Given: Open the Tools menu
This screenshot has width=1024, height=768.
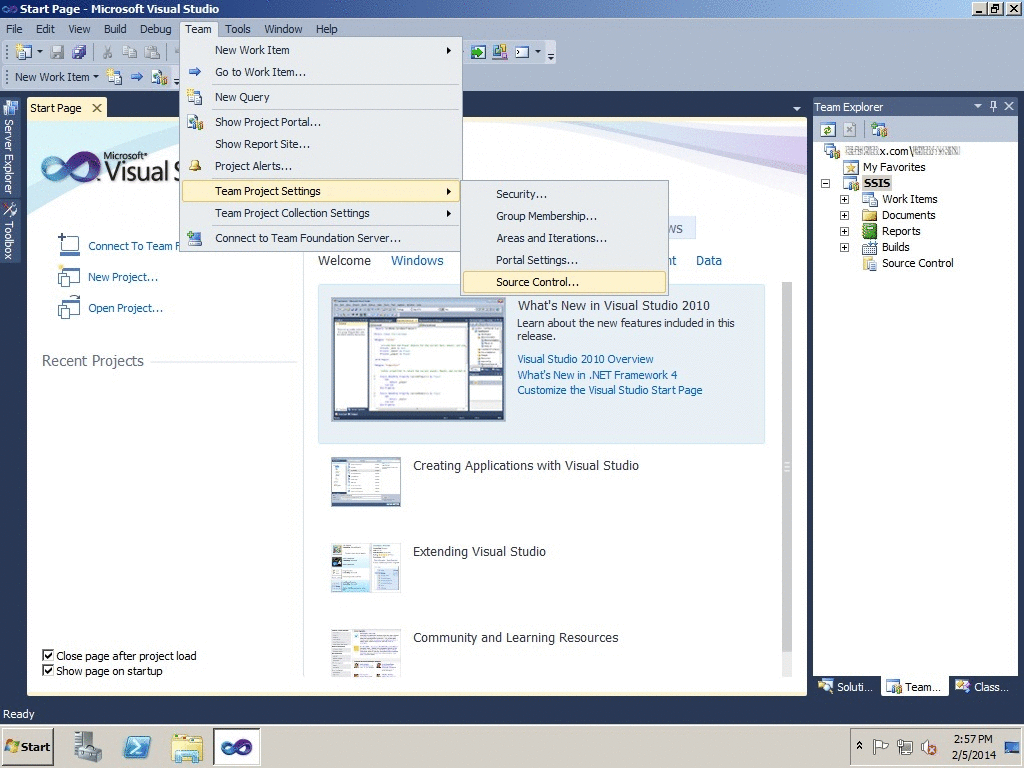Looking at the screenshot, I should pos(238,29).
